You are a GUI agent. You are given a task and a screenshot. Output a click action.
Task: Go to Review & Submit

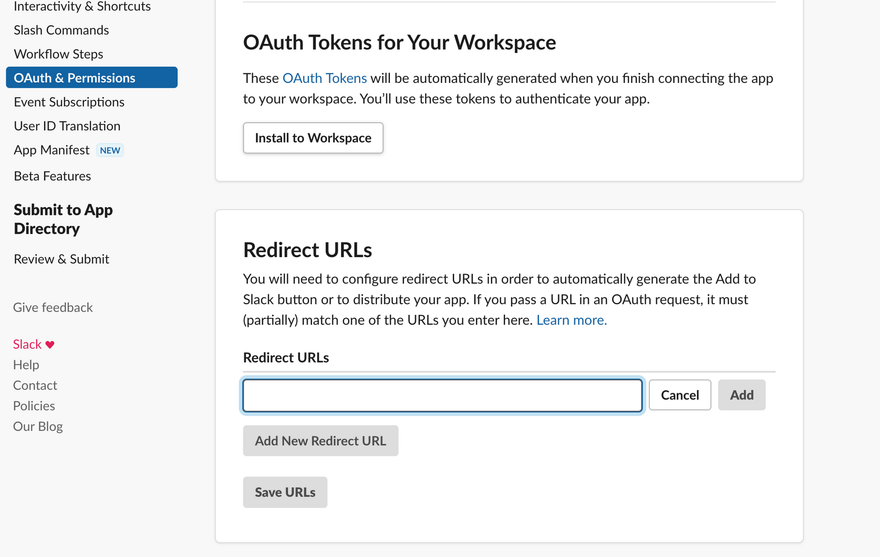click(x=61, y=259)
